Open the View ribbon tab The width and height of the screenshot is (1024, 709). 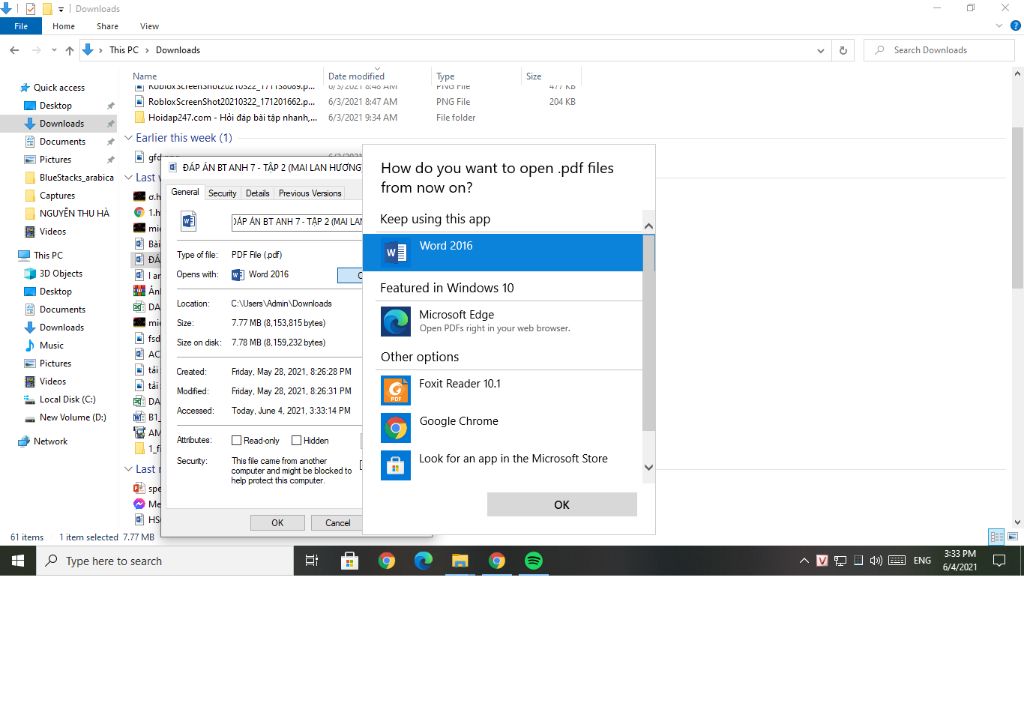(149, 26)
